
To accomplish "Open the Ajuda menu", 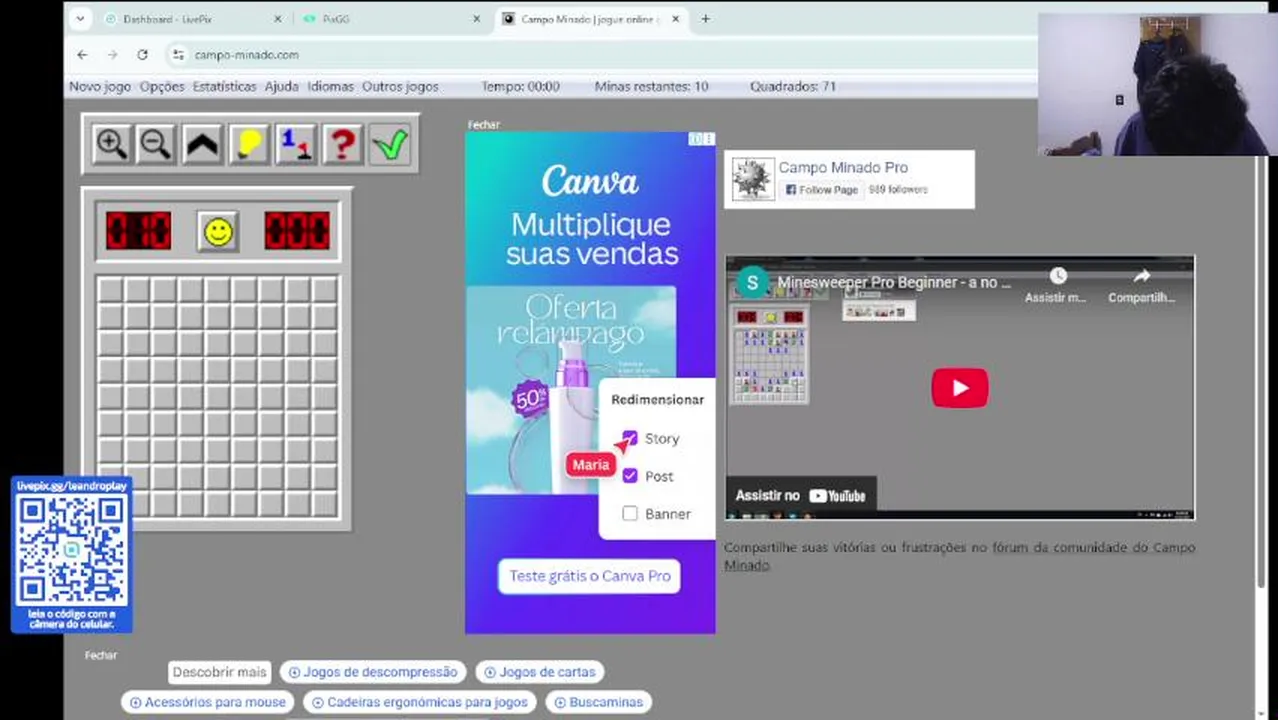I will pos(281,87).
